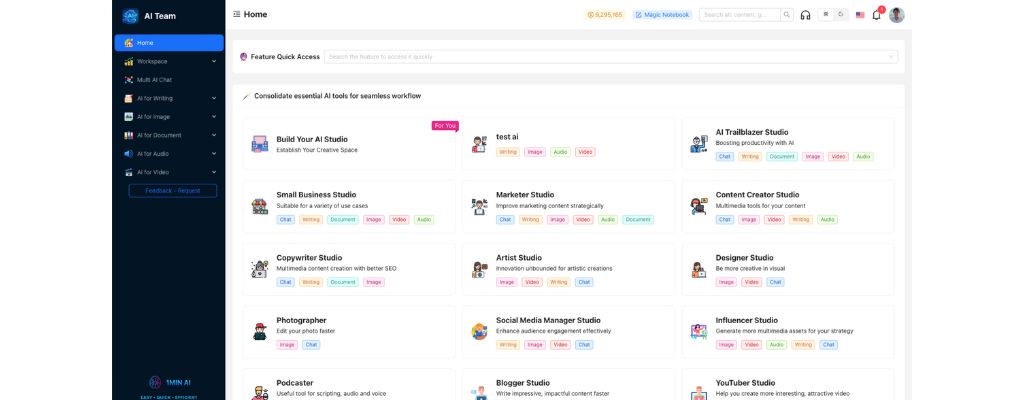This screenshot has height=400, width=1024.
Task: Change language using the US flag icon
Action: pos(860,15)
